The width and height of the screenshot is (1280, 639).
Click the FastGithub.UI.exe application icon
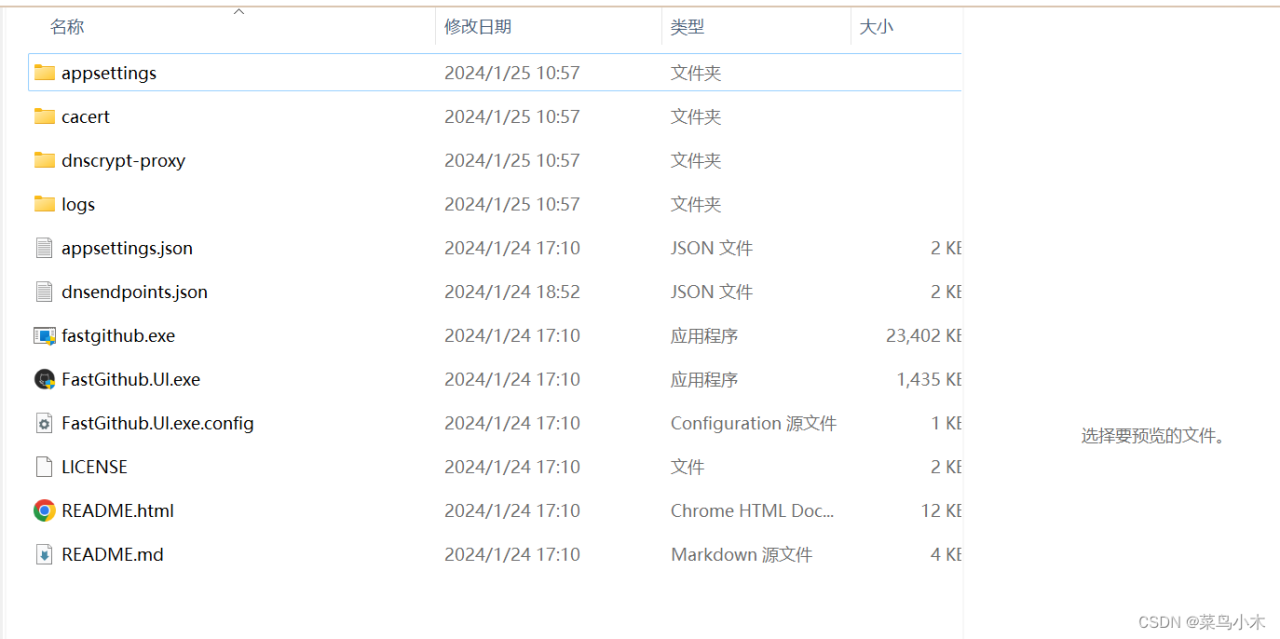[44, 379]
